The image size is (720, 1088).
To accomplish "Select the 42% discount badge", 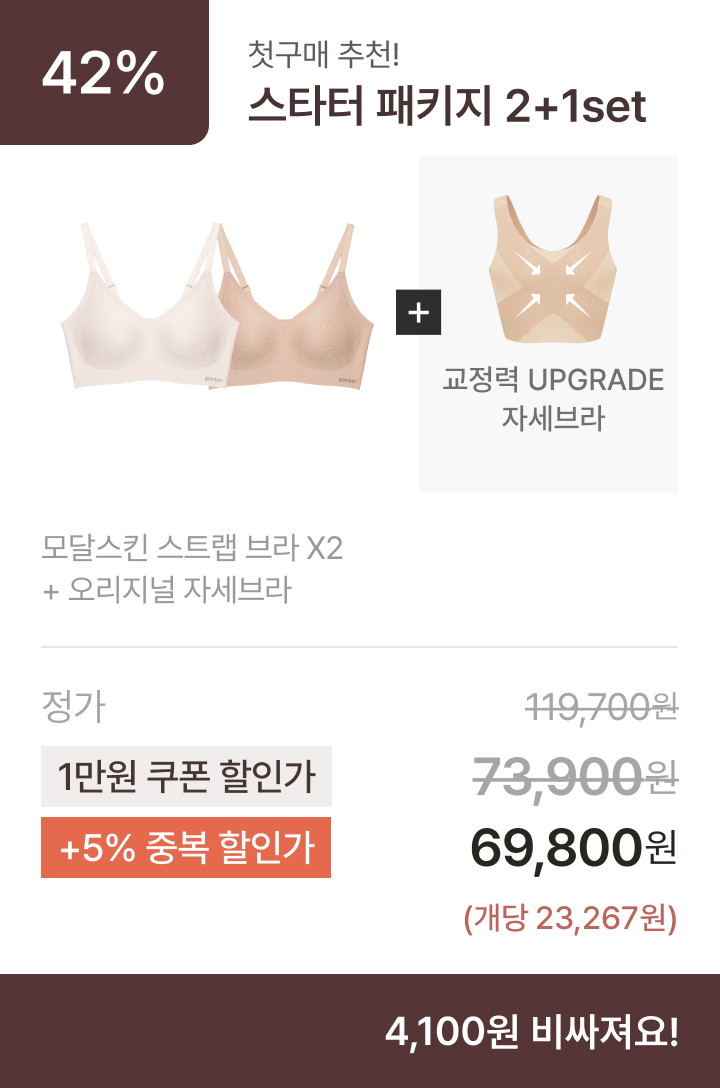I will click(104, 72).
